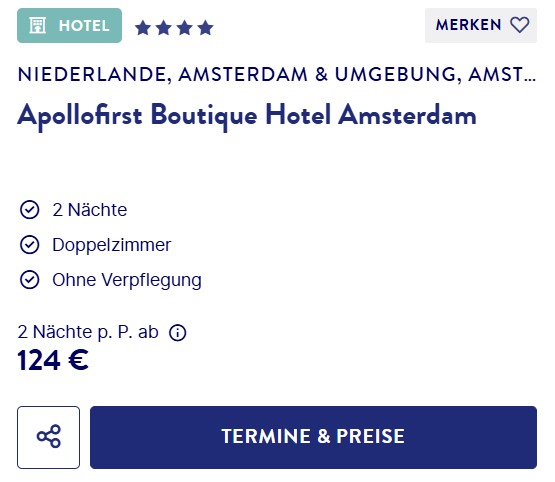Click the first rating star
Image resolution: width=555 pixels, height=482 pixels.
pyautogui.click(x=143, y=28)
